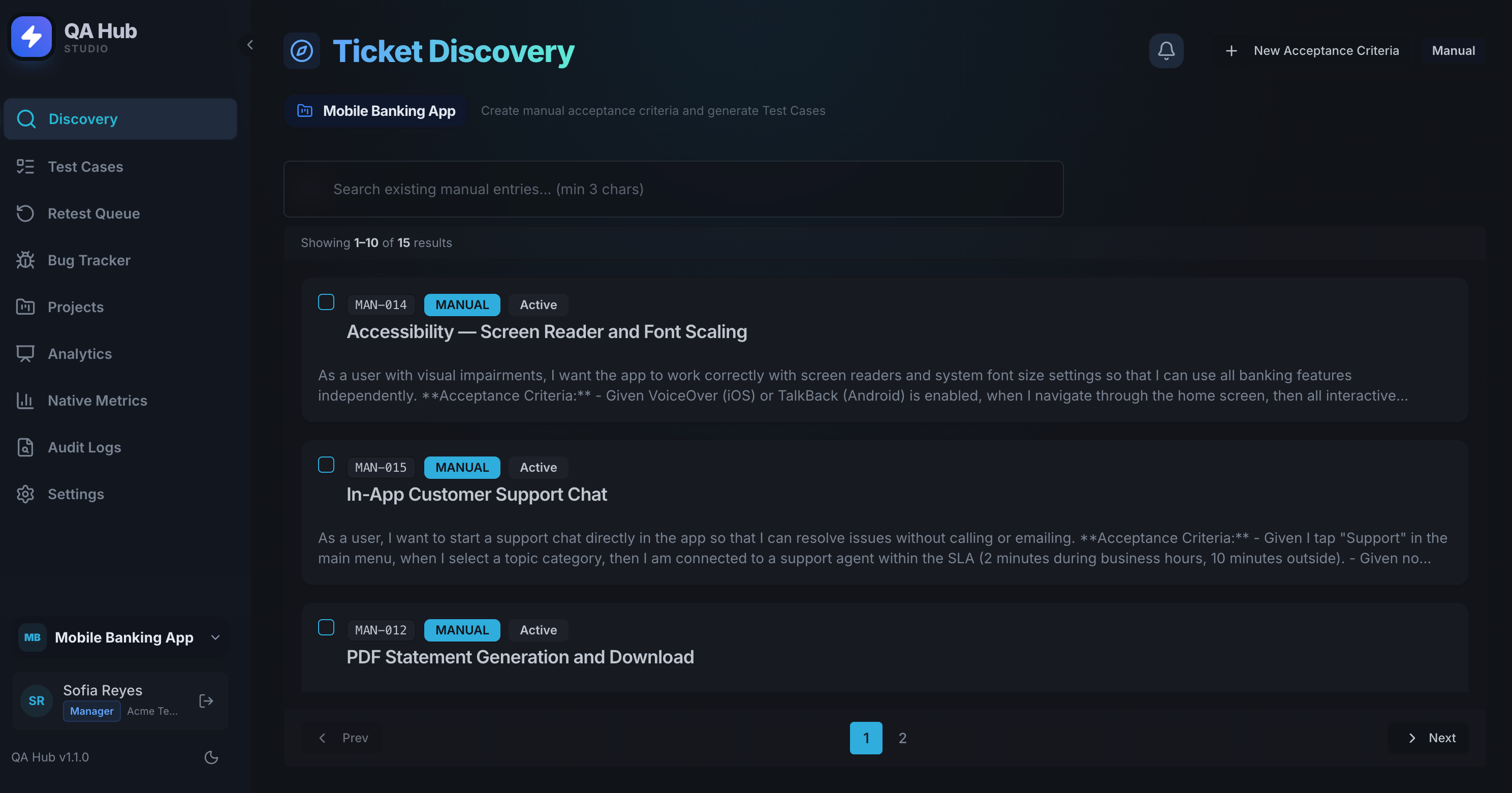The image size is (1512, 793).
Task: Click the Projects folder icon in sidebar
Action: (25, 307)
